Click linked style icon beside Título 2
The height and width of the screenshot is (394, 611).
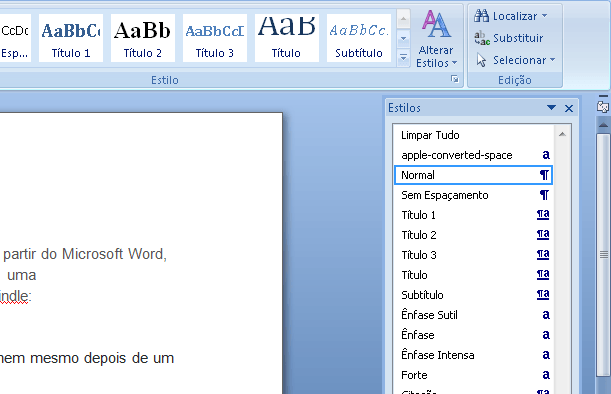coord(543,235)
